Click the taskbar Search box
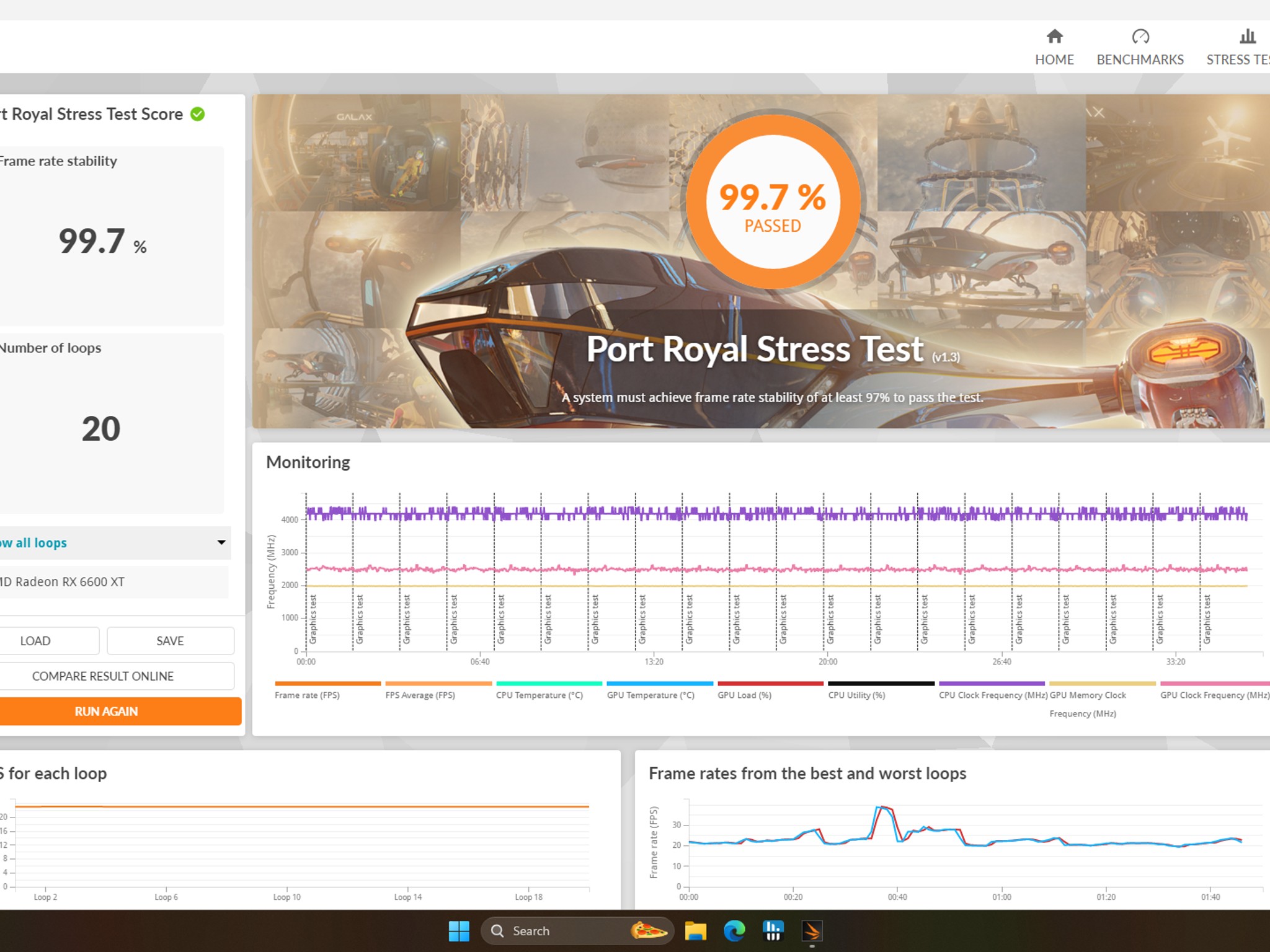1270x952 pixels. [577, 931]
